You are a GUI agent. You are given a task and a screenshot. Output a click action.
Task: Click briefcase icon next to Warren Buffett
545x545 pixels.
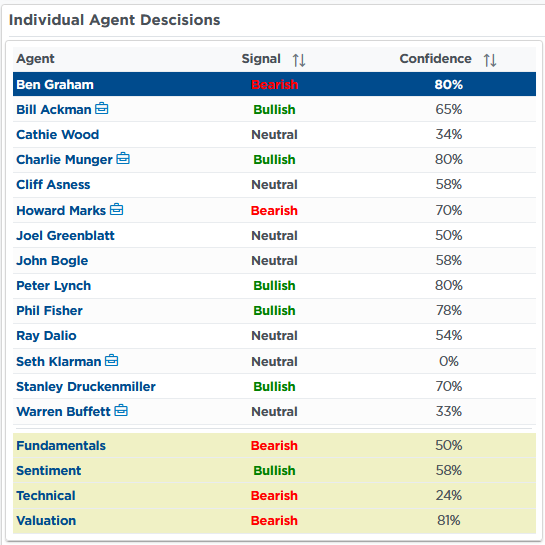(121, 410)
